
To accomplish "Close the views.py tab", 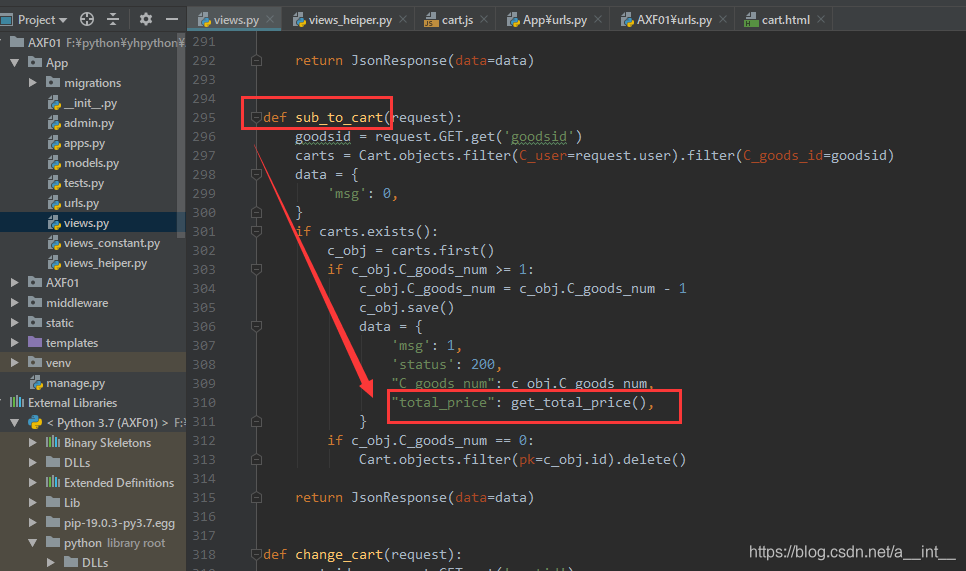I will (270, 20).
